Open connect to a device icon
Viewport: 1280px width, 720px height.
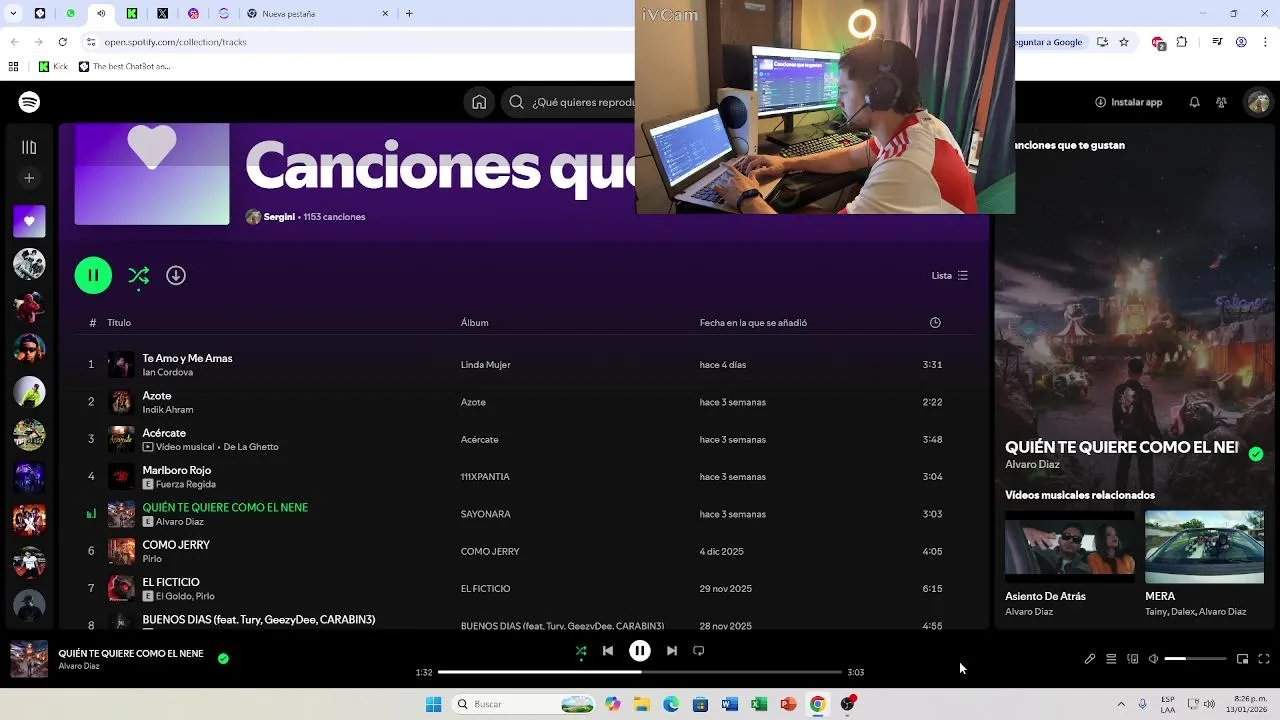[x=1133, y=659]
